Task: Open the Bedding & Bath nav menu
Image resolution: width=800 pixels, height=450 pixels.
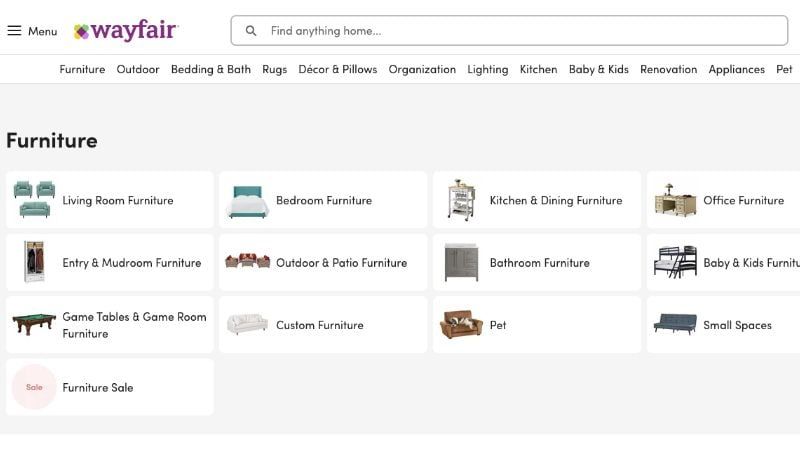Action: point(211,69)
